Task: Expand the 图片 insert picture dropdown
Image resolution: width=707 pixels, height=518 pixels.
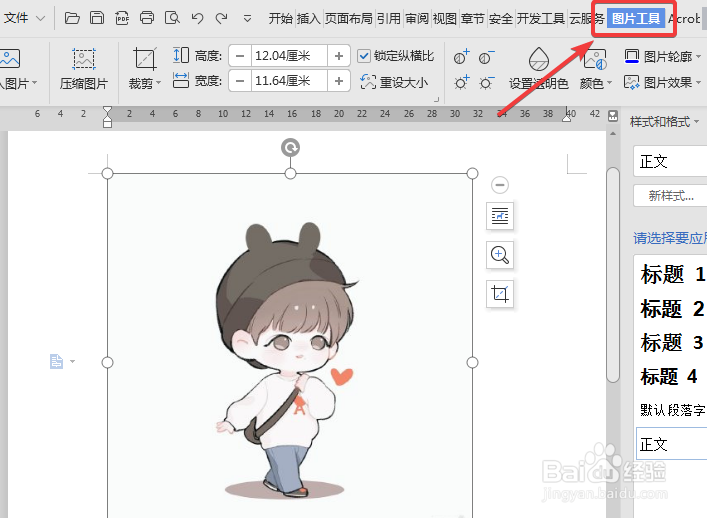Action: tap(34, 83)
